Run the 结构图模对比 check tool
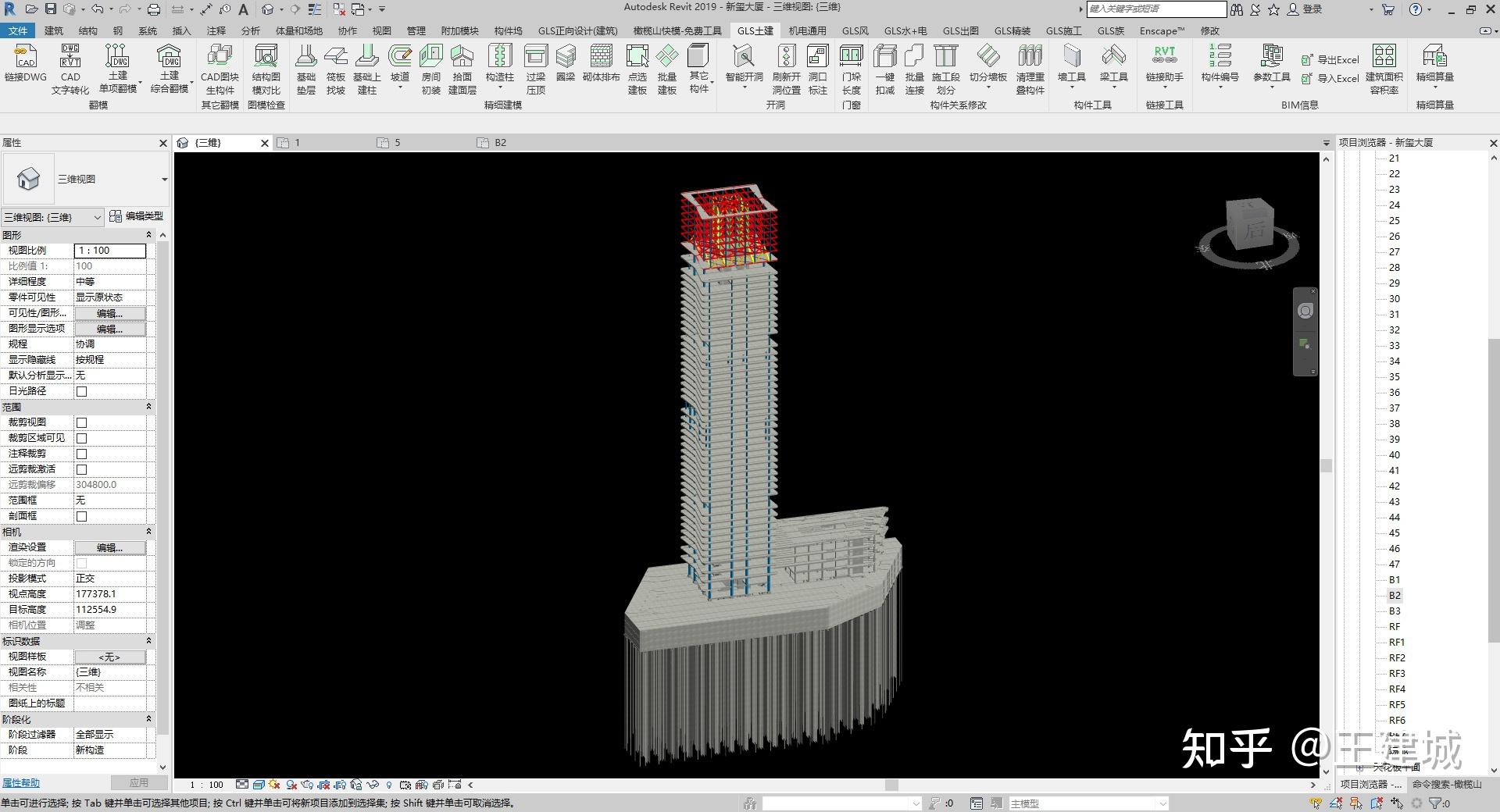This screenshot has height=812, width=1500. pyautogui.click(x=266, y=69)
